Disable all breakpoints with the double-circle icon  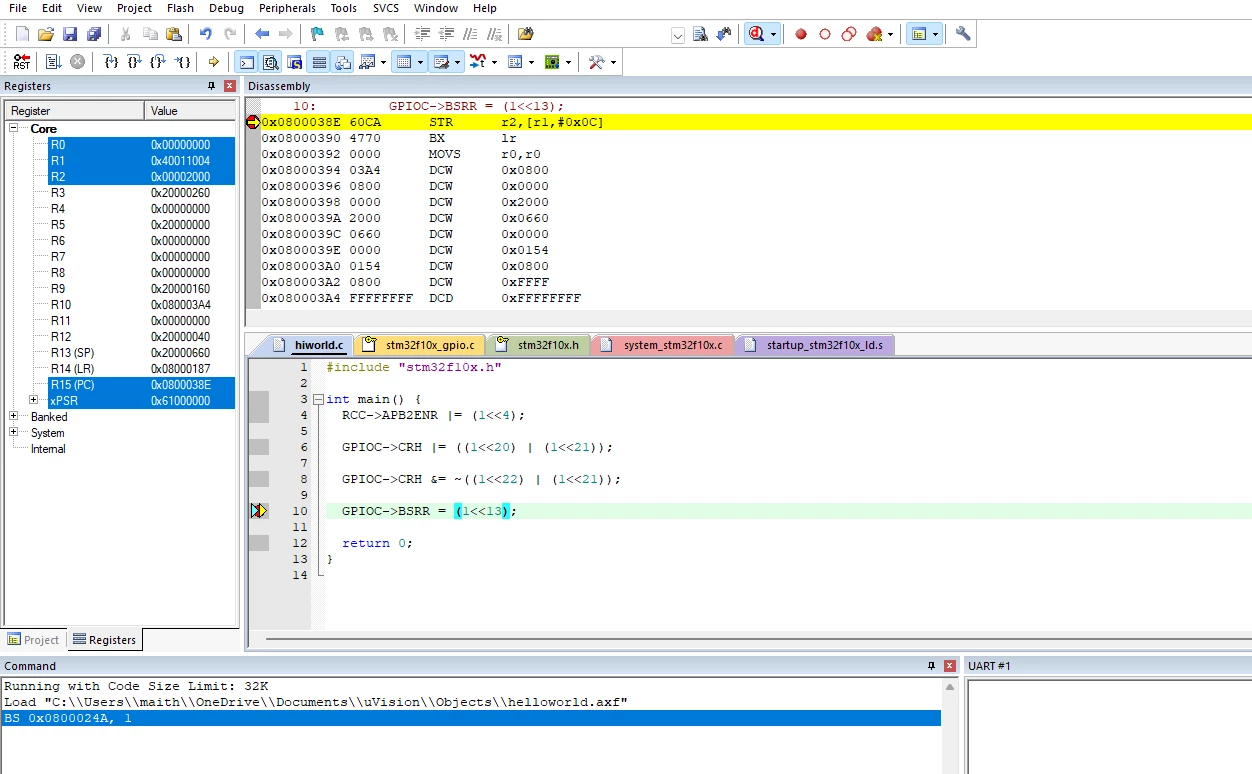[x=849, y=34]
